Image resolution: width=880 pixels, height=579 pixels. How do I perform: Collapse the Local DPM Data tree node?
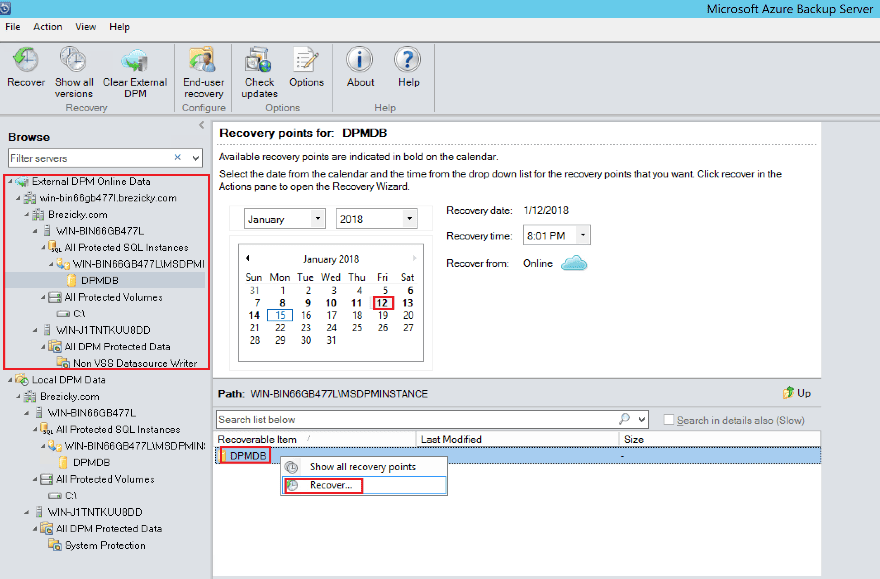click(x=10, y=380)
